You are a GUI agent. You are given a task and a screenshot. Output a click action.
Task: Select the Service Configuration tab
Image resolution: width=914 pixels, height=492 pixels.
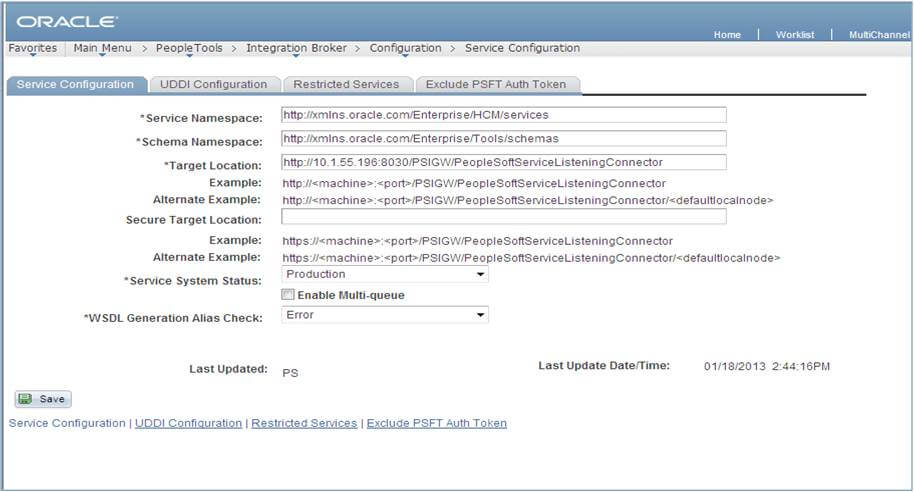click(75, 85)
